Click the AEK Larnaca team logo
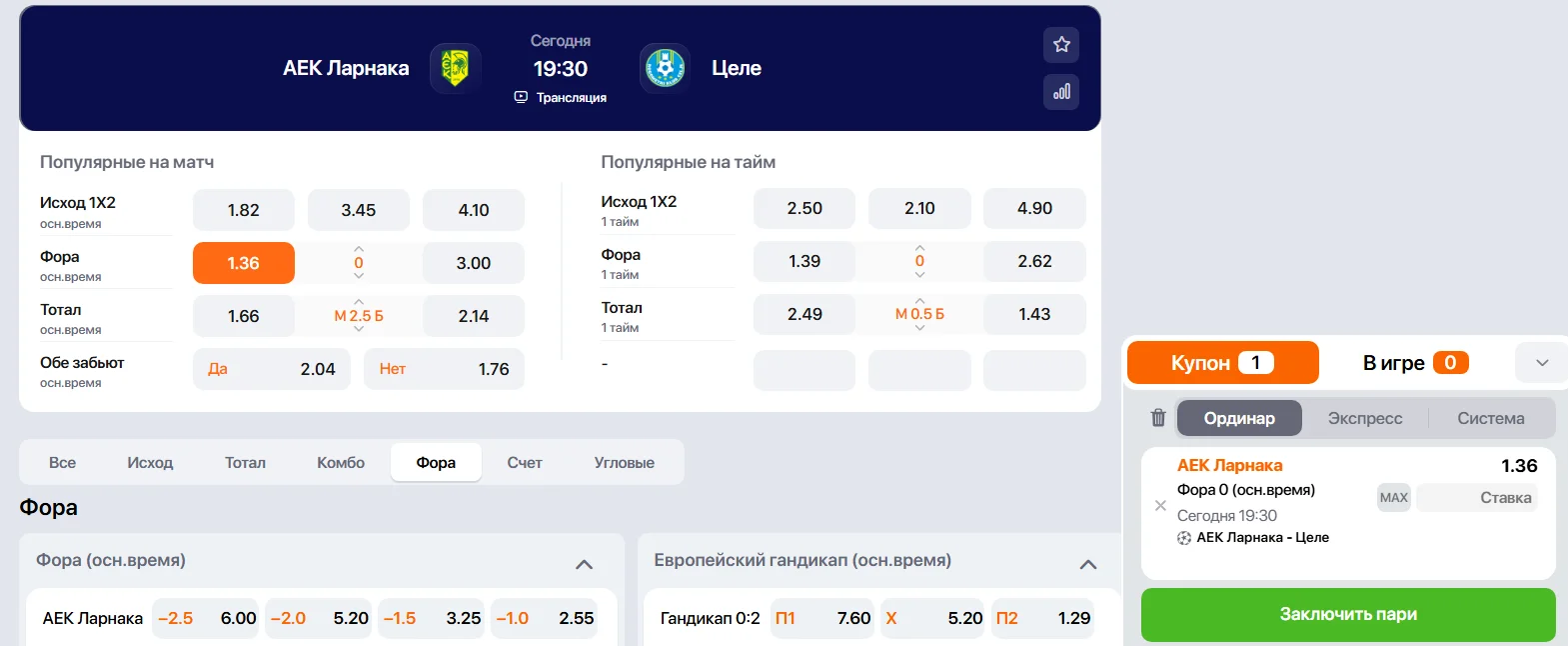This screenshot has width=1568, height=646. point(455,68)
